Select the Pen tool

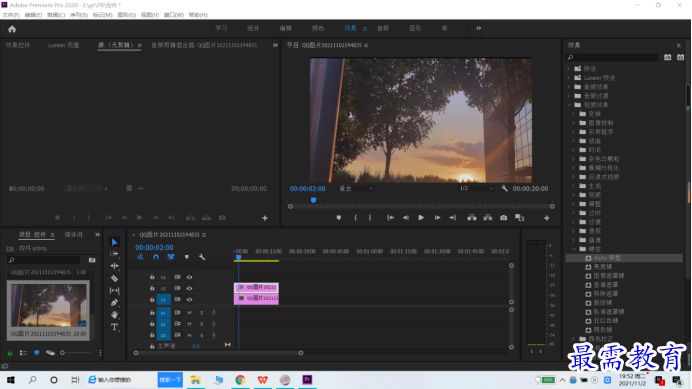114,302
